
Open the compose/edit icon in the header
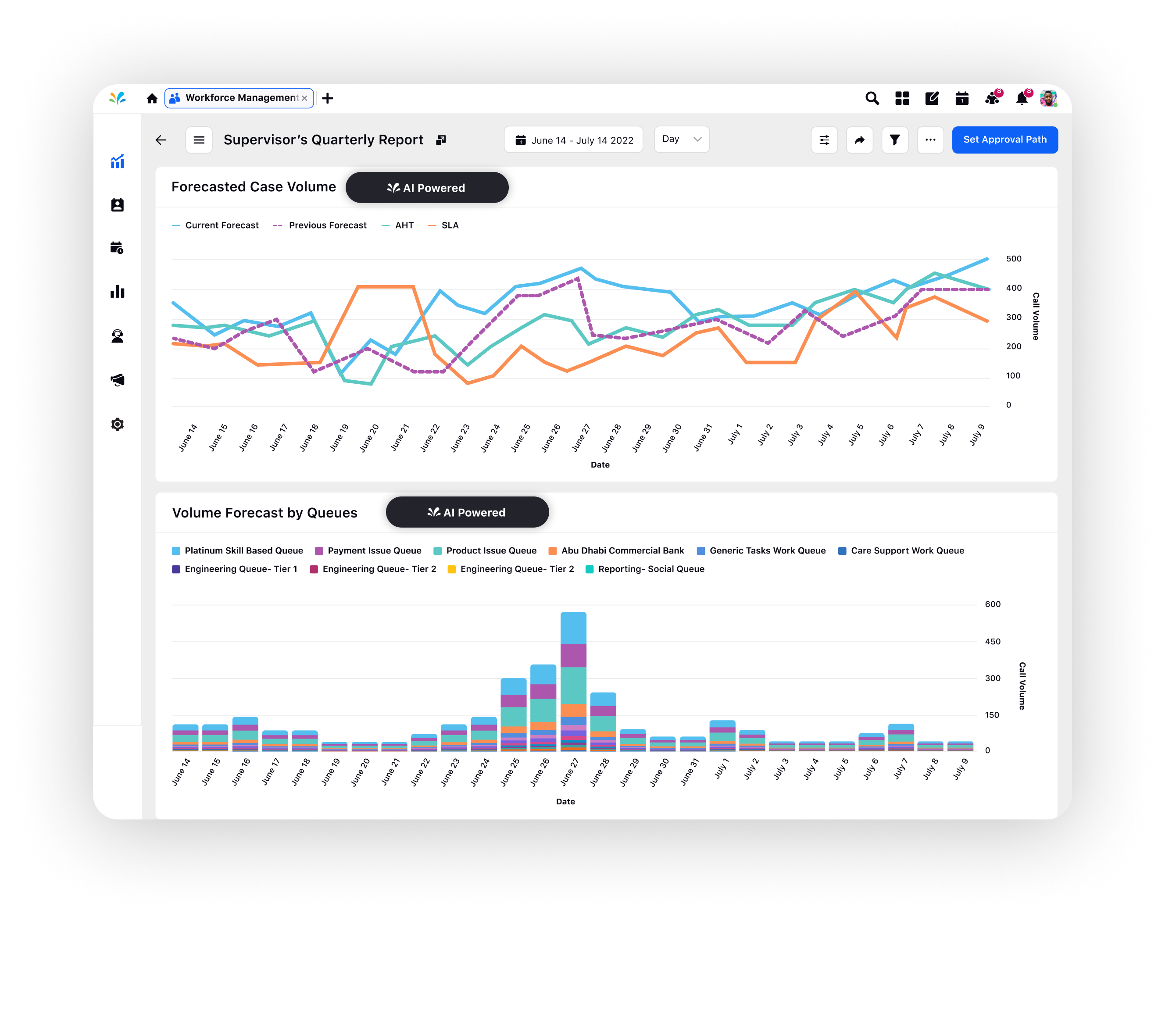coord(933,98)
